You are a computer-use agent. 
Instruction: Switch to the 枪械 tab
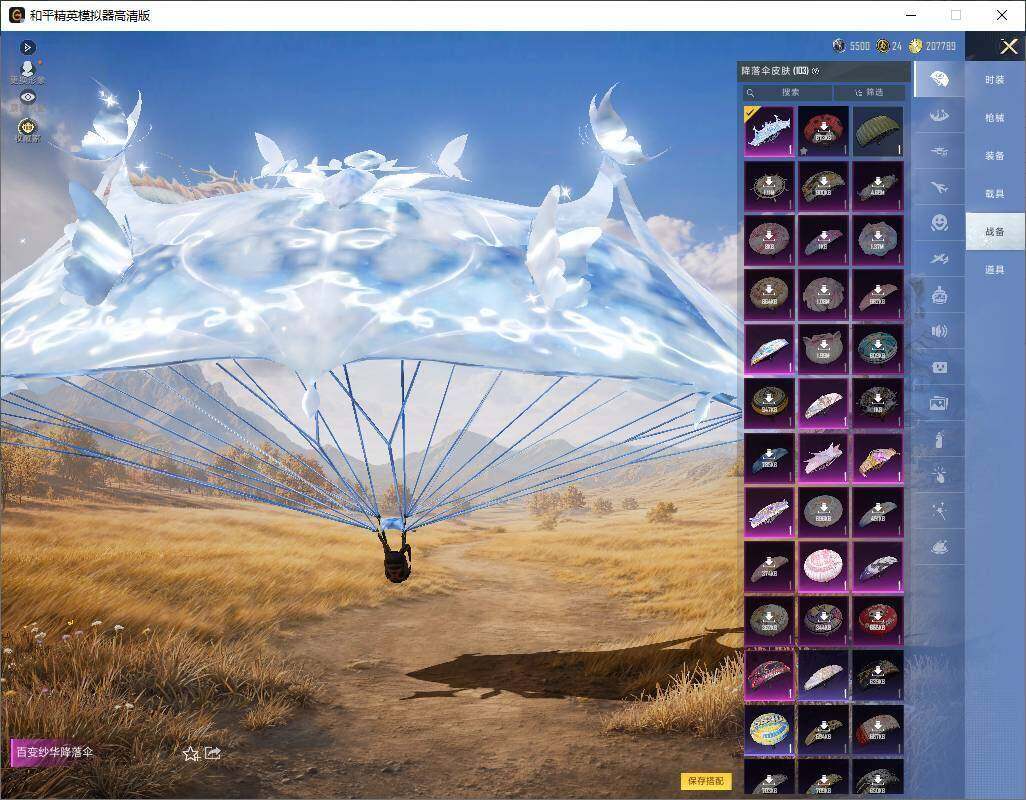(995, 118)
